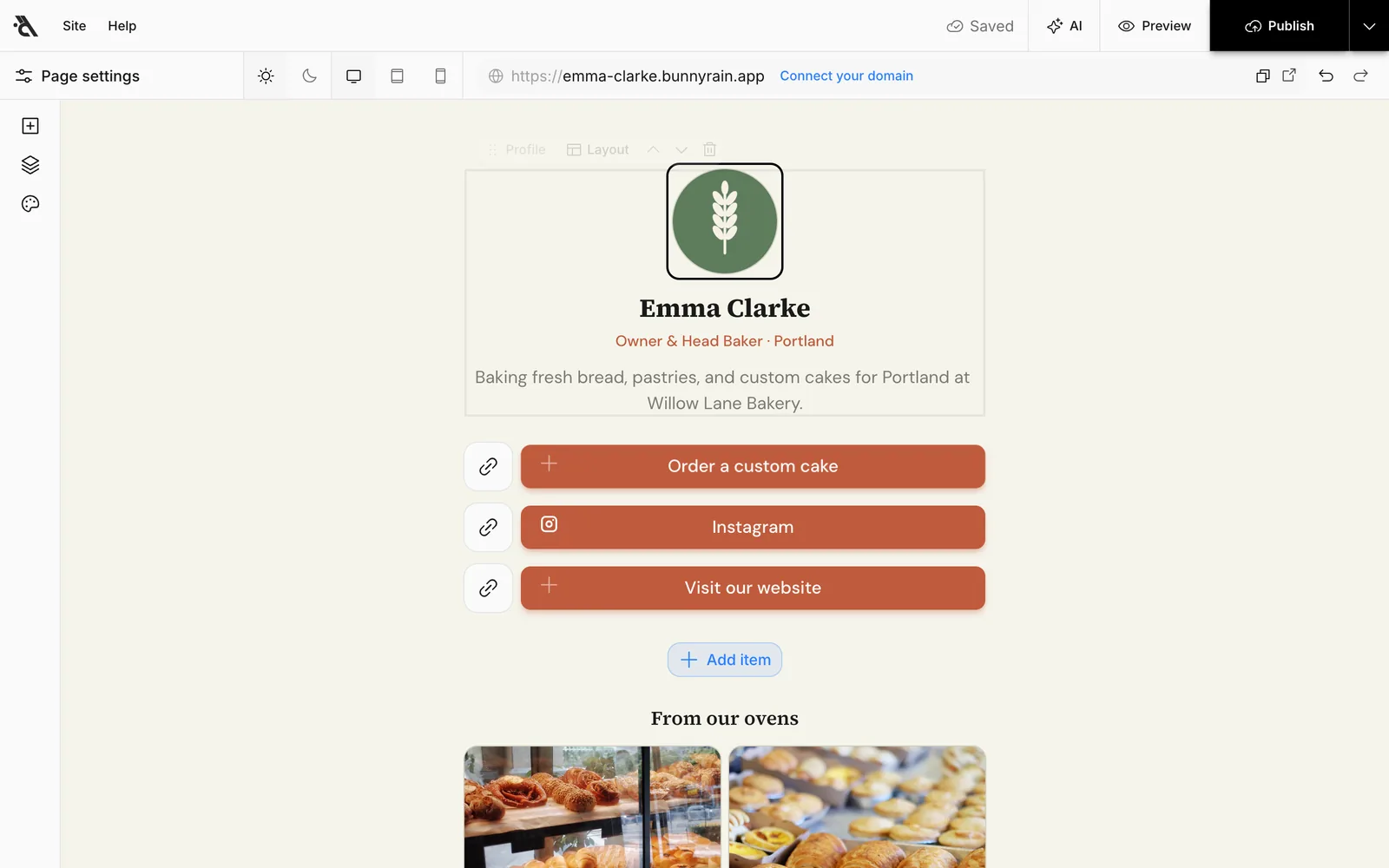Select the wheat logo profile image
This screenshot has width=1389, height=868.
click(x=725, y=221)
